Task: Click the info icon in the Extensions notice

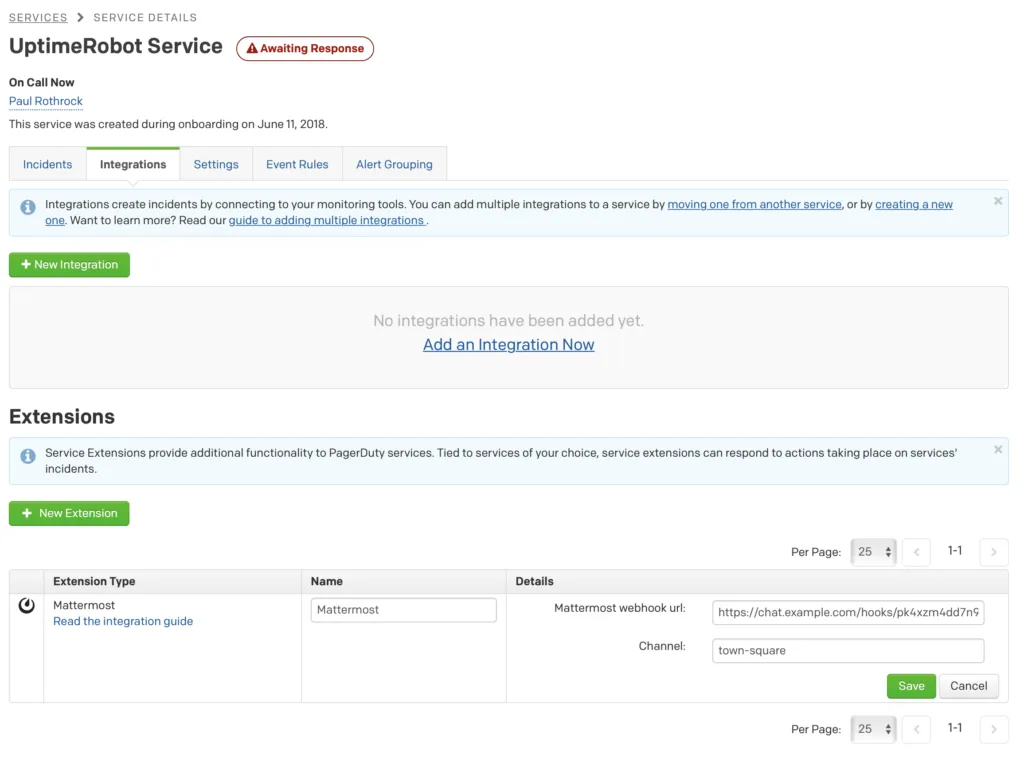Action: [27, 456]
